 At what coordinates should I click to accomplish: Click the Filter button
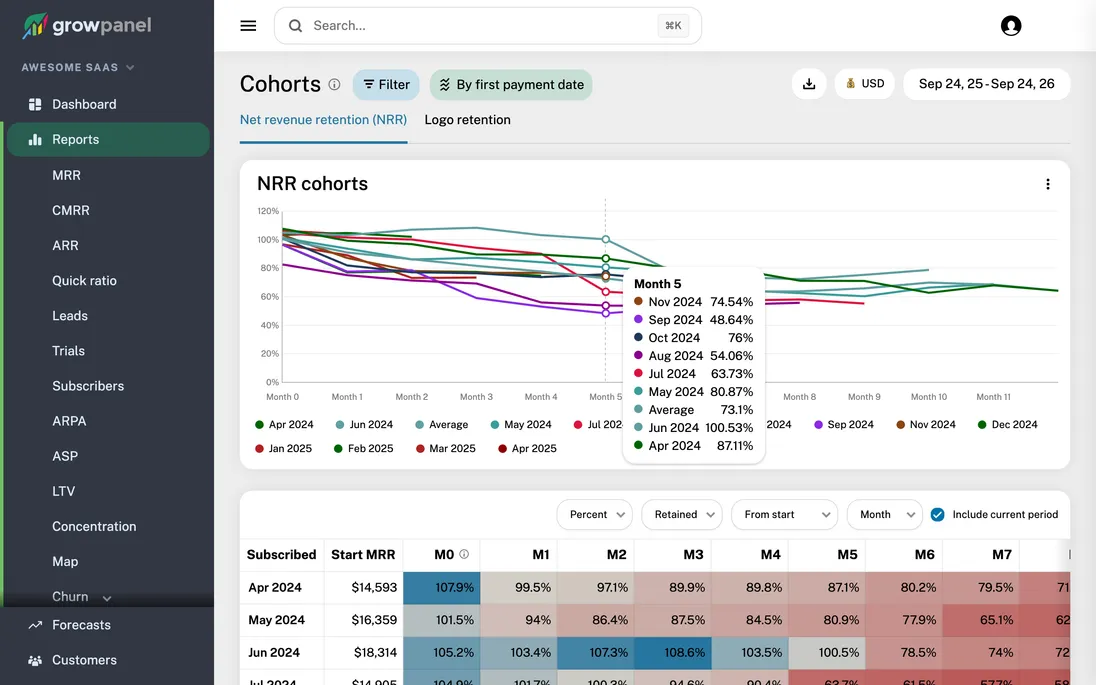point(386,85)
